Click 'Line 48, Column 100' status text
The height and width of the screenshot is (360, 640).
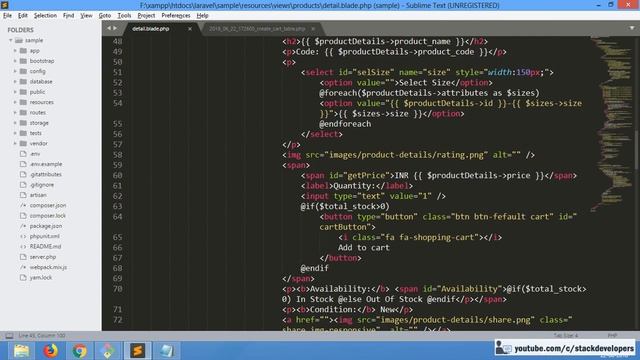coord(42,336)
